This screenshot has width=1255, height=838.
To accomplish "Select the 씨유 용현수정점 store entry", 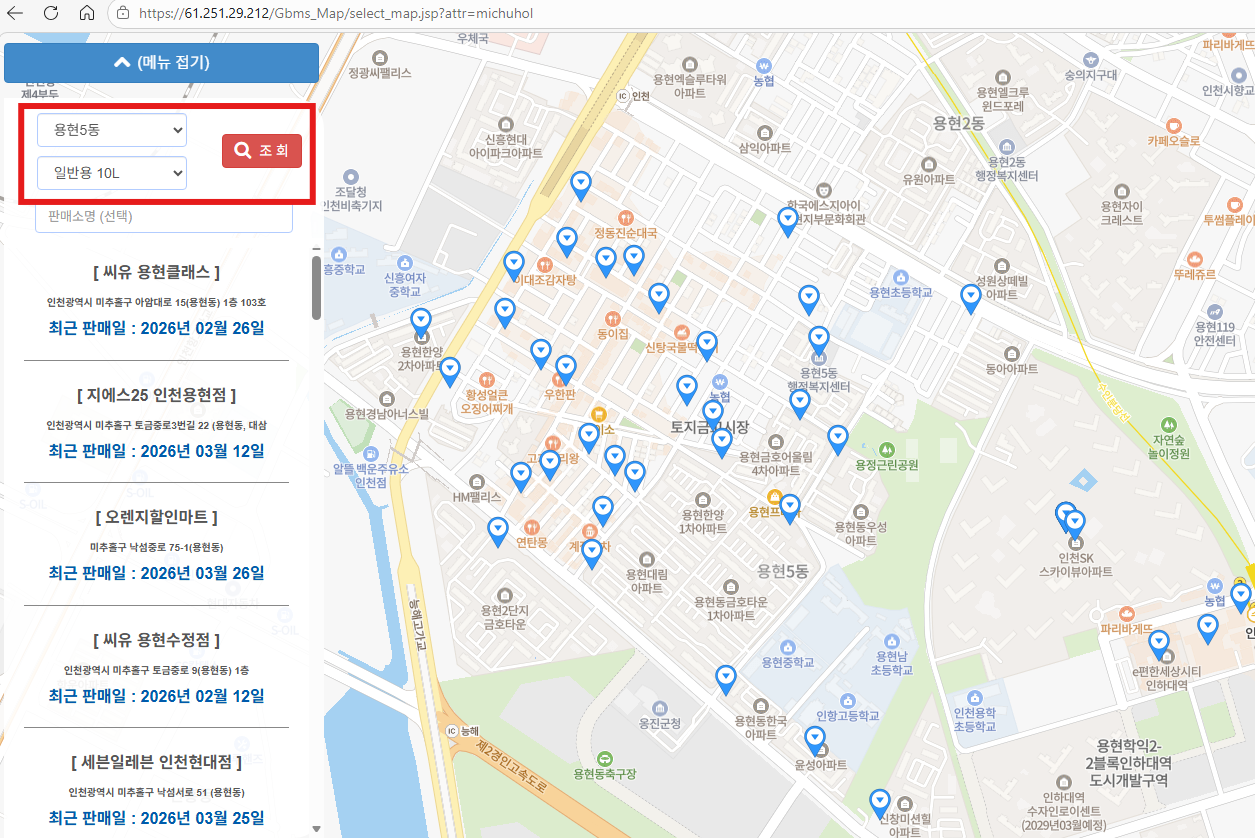I will click(157, 667).
